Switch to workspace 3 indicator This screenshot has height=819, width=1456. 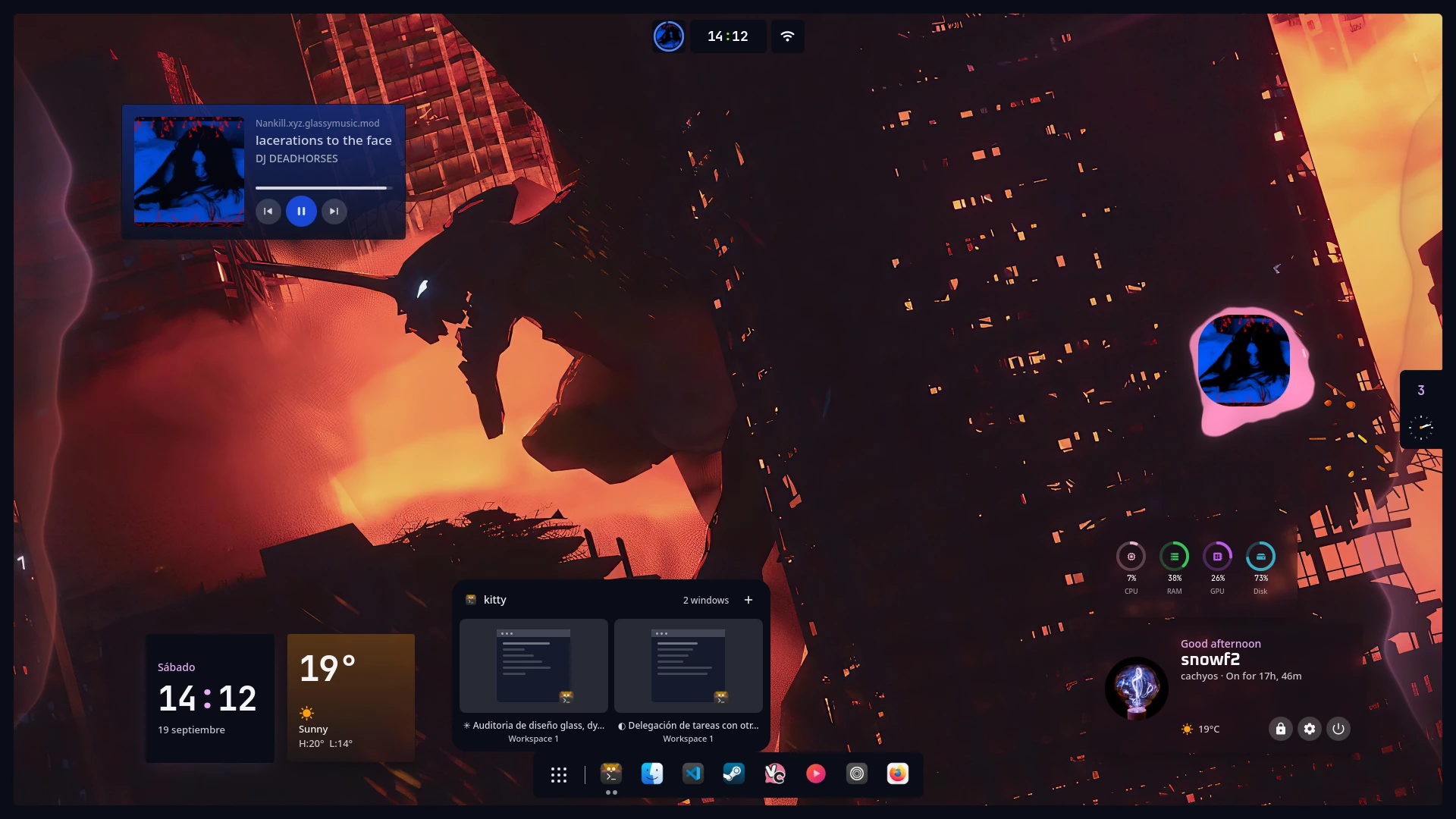tap(1421, 391)
